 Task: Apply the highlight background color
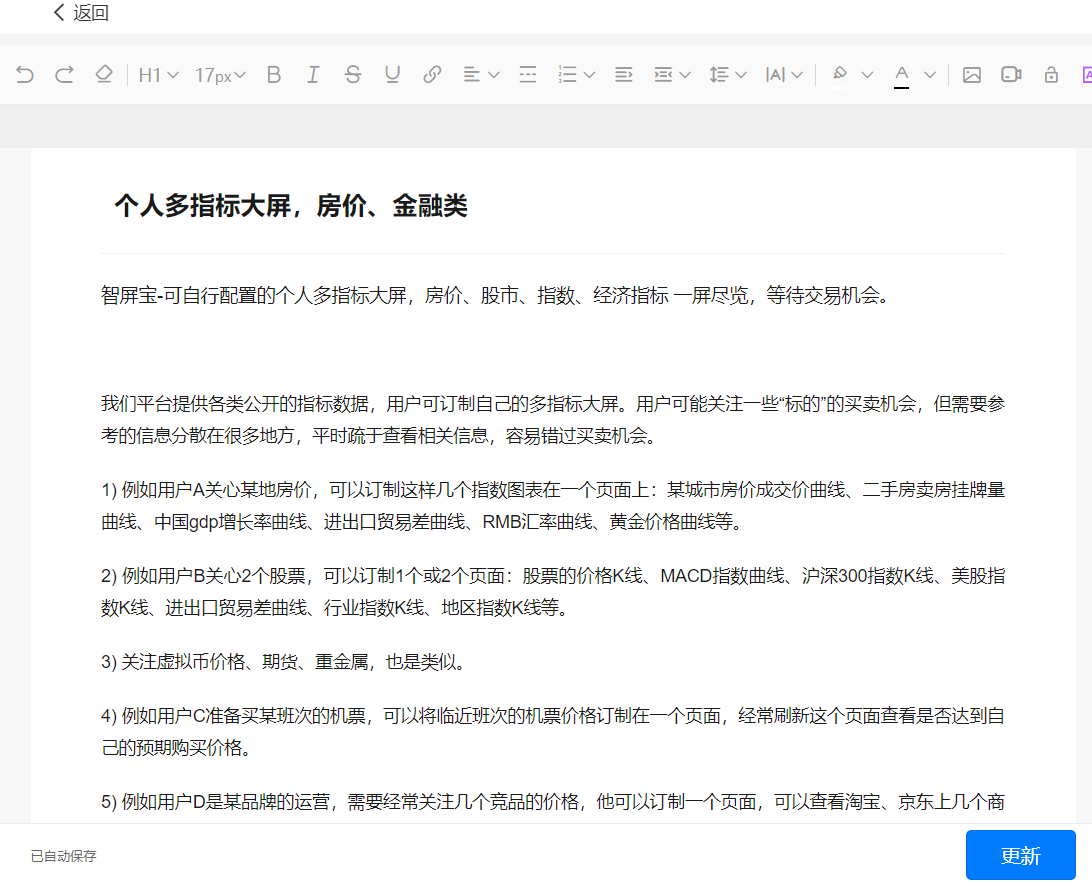(840, 75)
